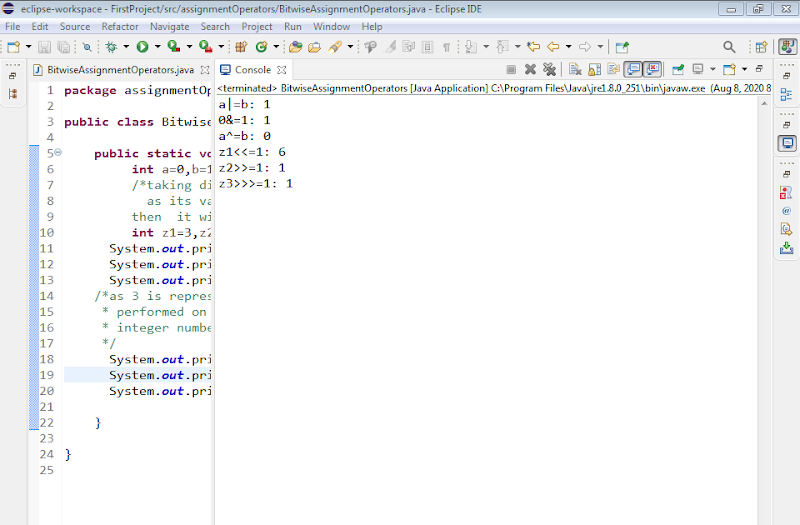This screenshot has height=525, width=800.
Task: Click the New Java Class icon
Action: pyautogui.click(x=262, y=47)
